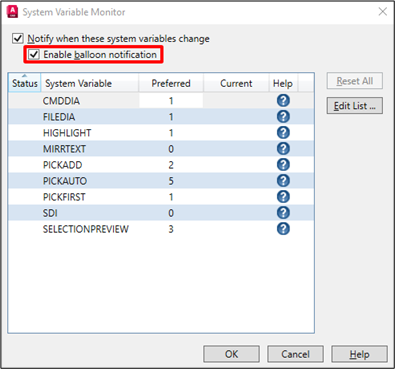Image resolution: width=395 pixels, height=369 pixels.
Task: Select the PICKFIRST row name
Action: 64,197
